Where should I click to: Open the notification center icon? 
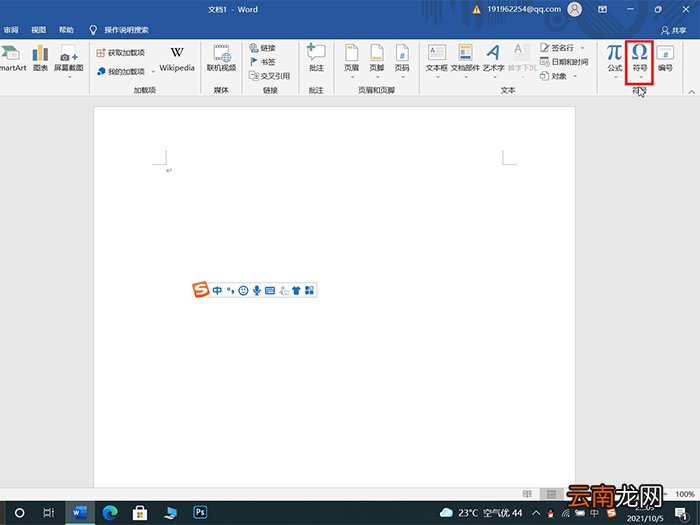[681, 513]
